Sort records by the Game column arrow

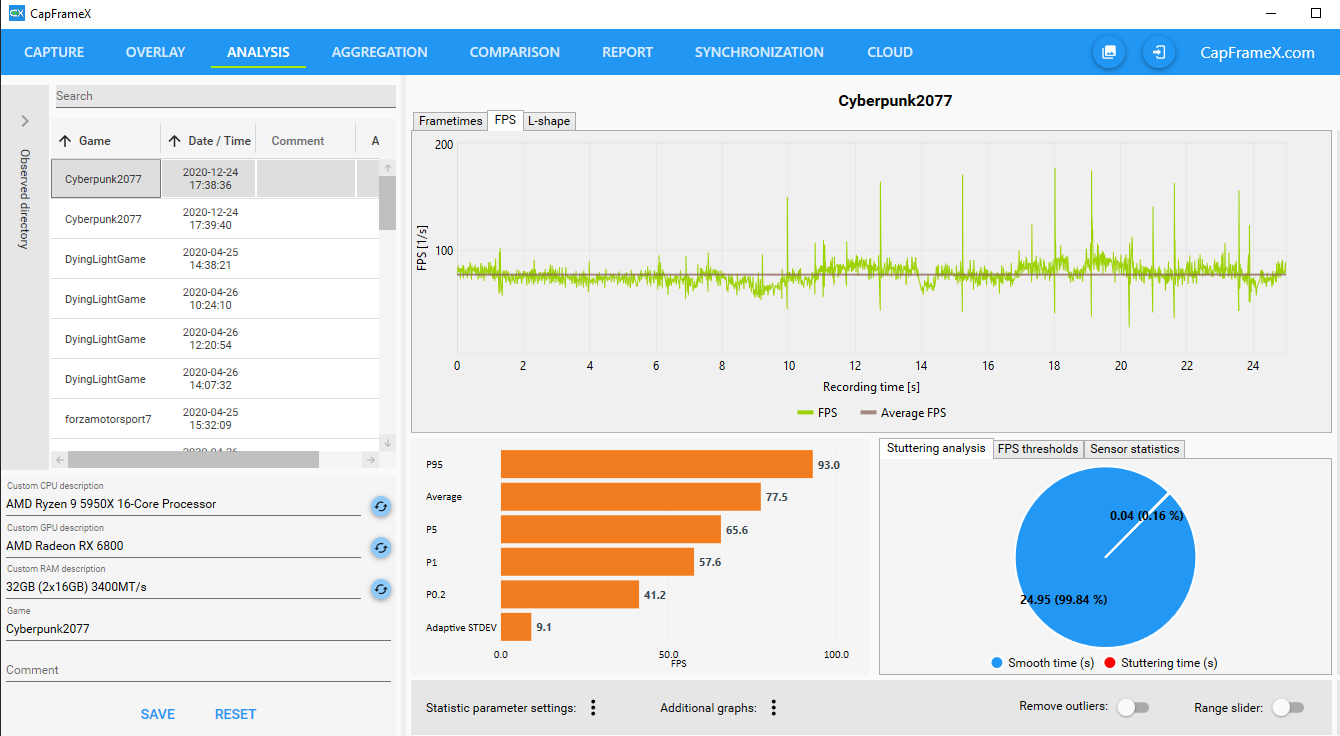tap(64, 141)
